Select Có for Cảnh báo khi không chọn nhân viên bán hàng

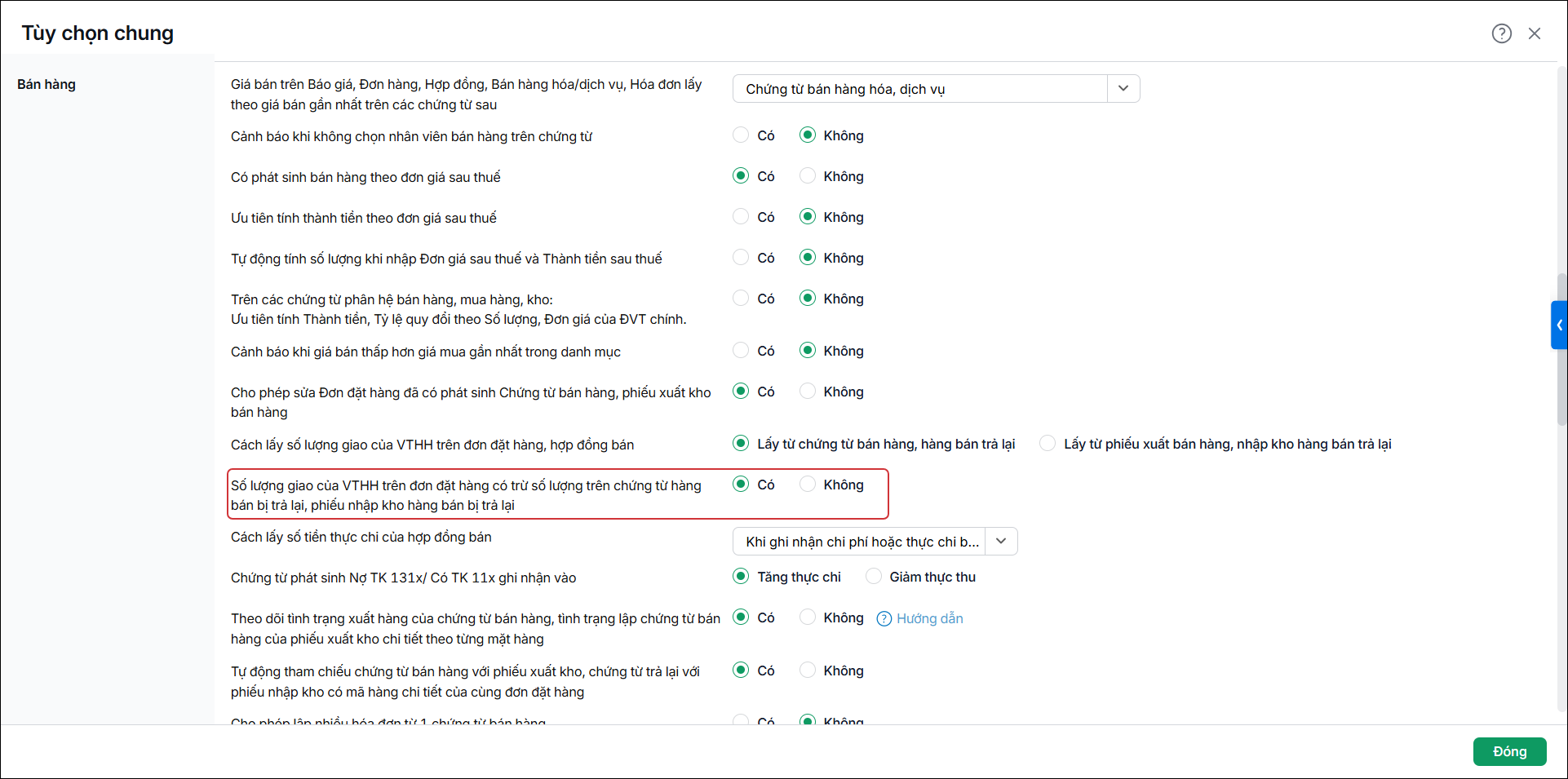point(741,135)
